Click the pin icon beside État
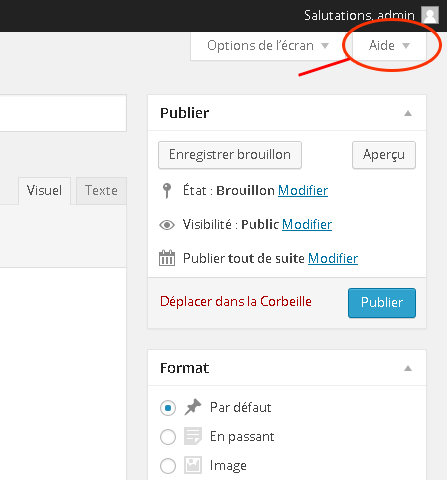 click(167, 191)
